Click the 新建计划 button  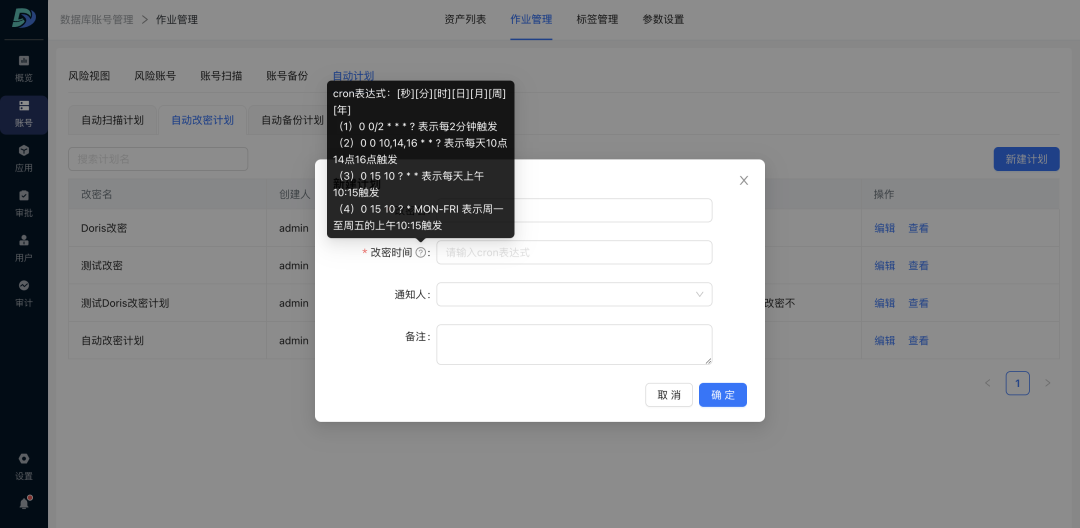coord(1026,159)
